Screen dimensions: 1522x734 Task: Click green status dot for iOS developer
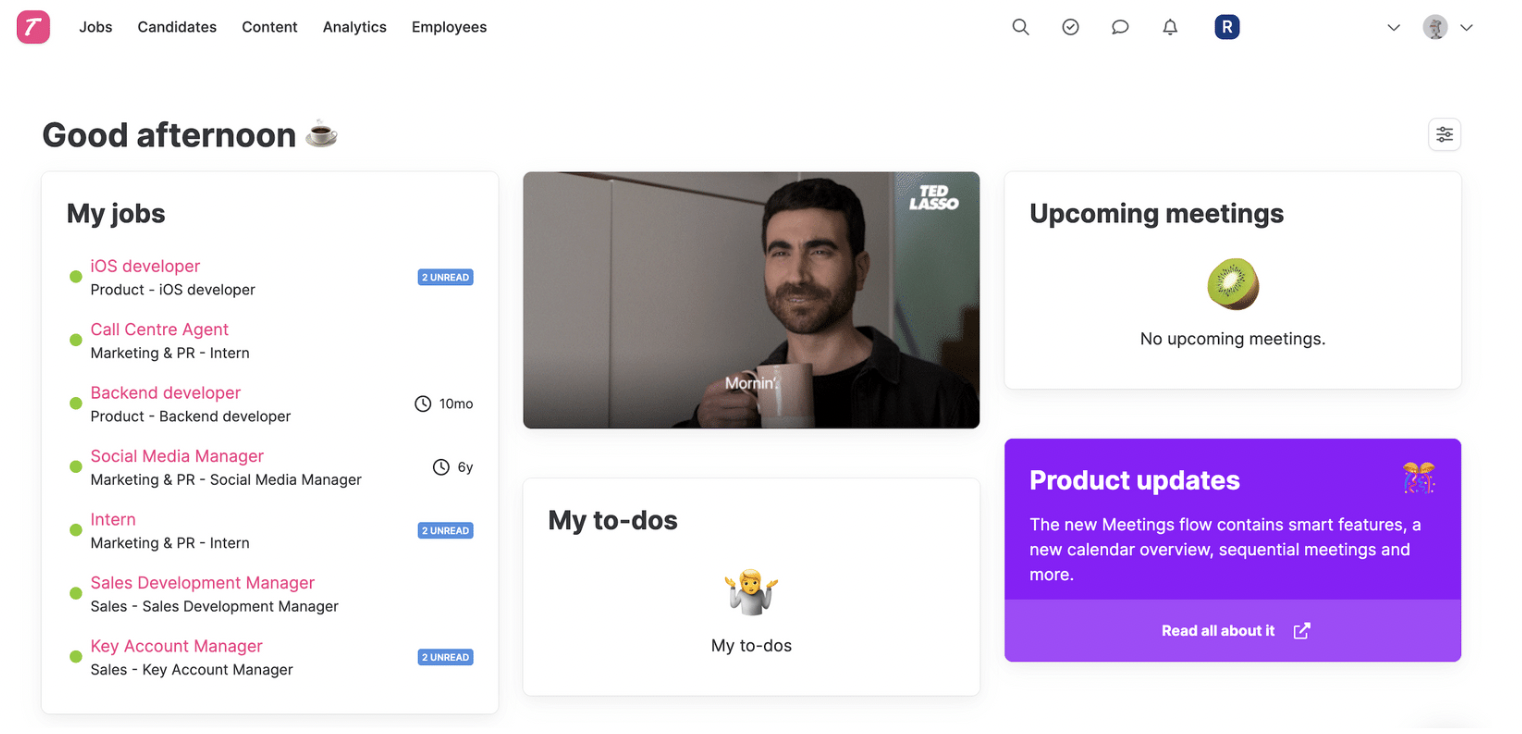click(75, 277)
